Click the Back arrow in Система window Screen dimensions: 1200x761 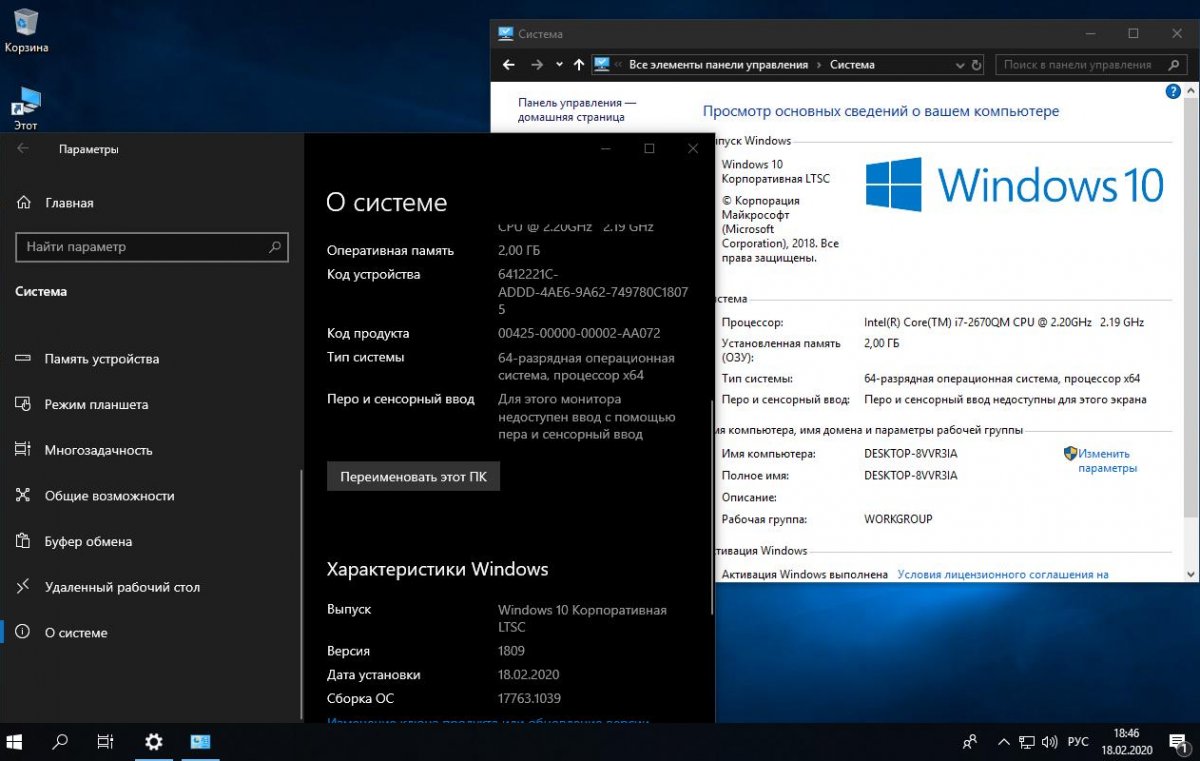[x=508, y=65]
